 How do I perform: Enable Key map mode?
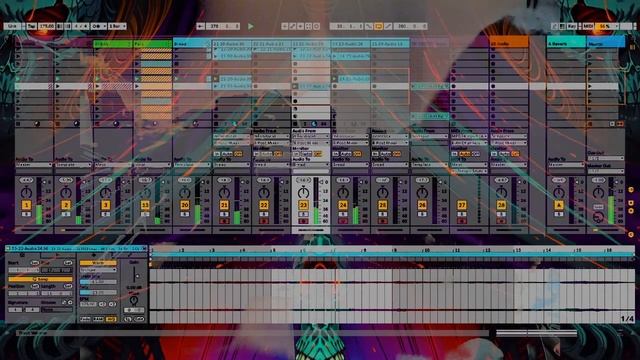tap(572, 26)
